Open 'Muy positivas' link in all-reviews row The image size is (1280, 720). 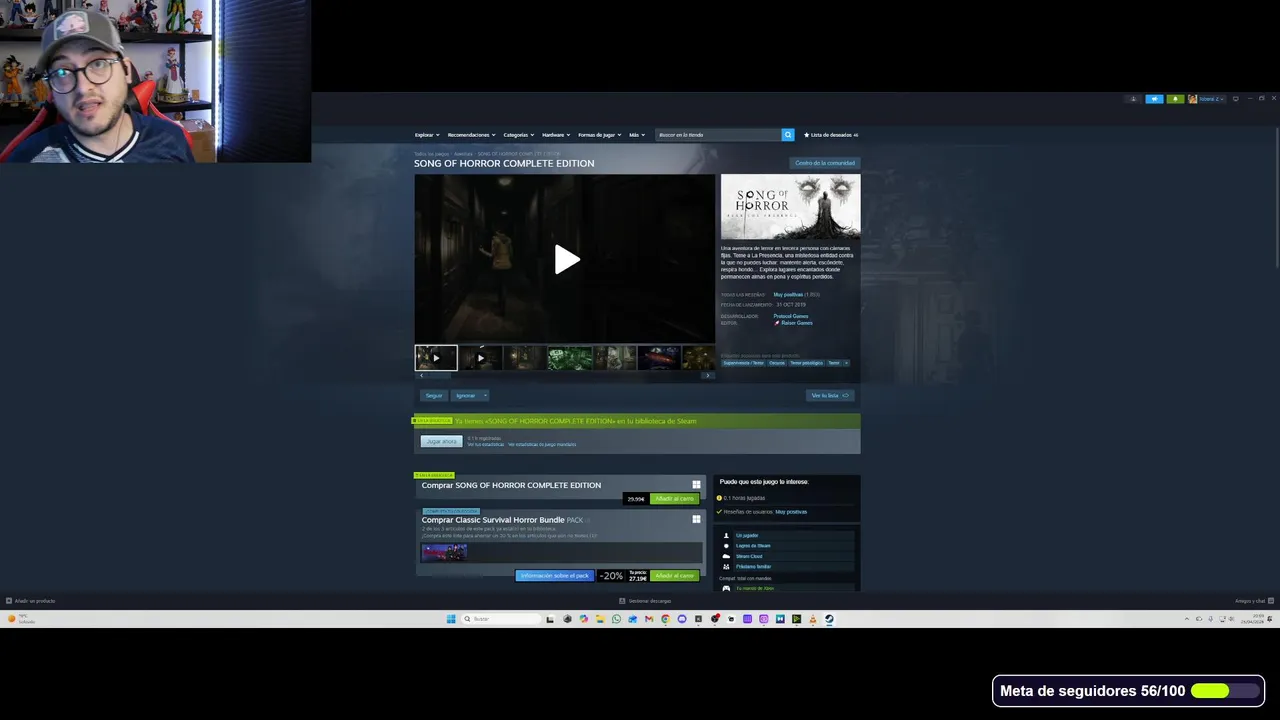tap(788, 295)
